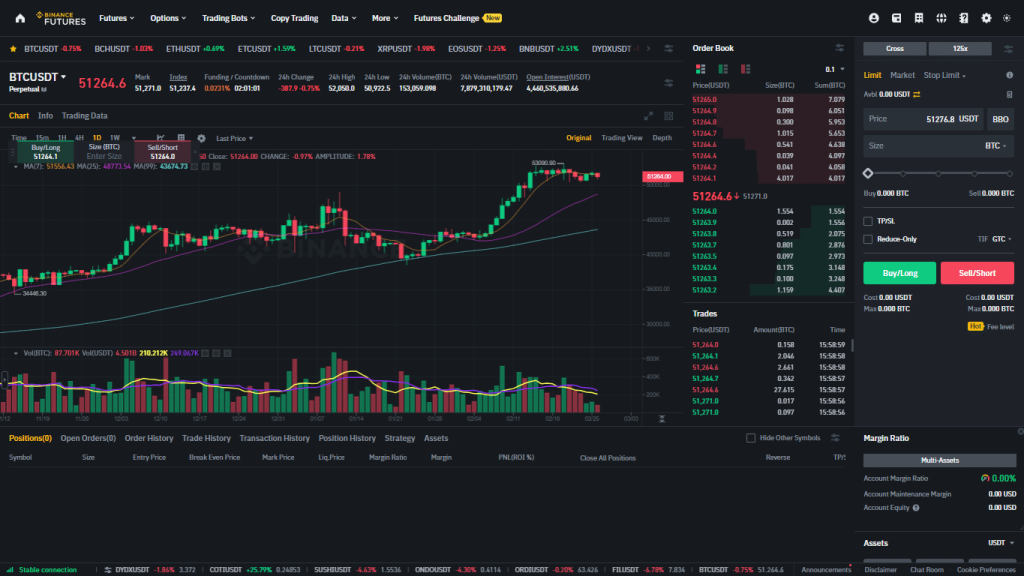Expand the chart to fullscreen
This screenshot has width=1024, height=576.
(648, 116)
